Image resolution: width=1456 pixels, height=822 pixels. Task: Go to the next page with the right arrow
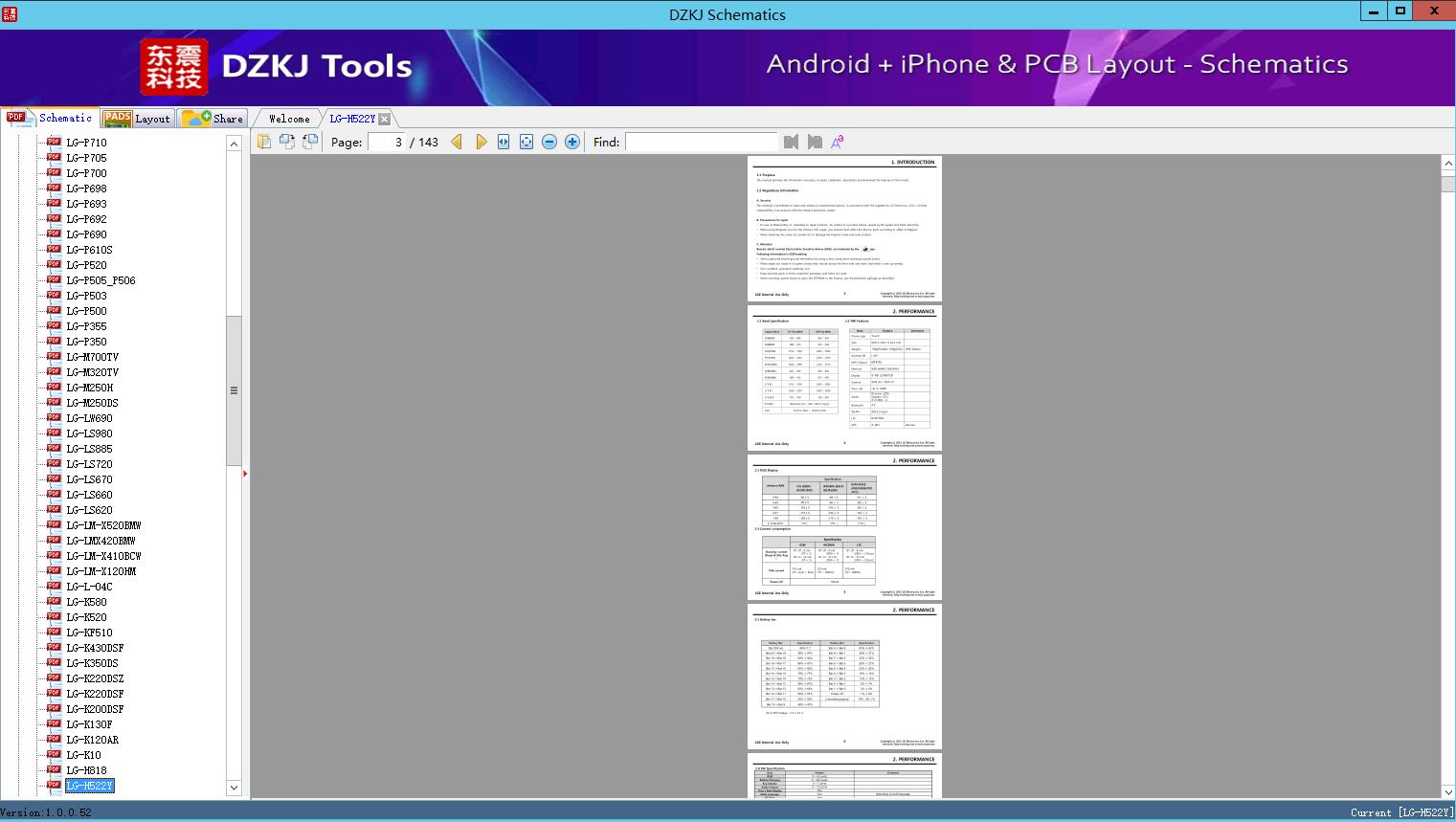pyautogui.click(x=481, y=142)
